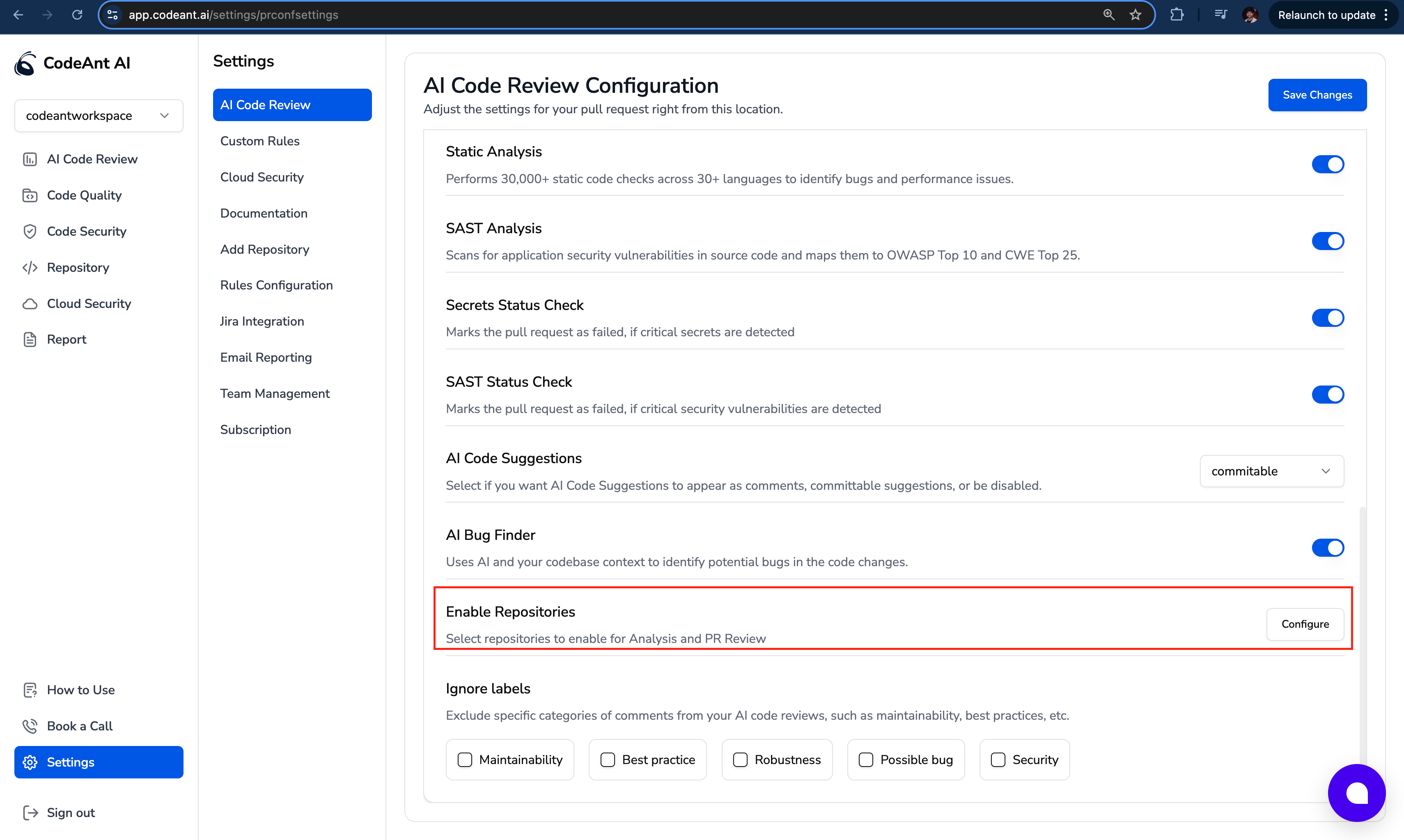Turn off the Secrets Status Check switch
This screenshot has height=840, width=1404.
click(x=1328, y=318)
